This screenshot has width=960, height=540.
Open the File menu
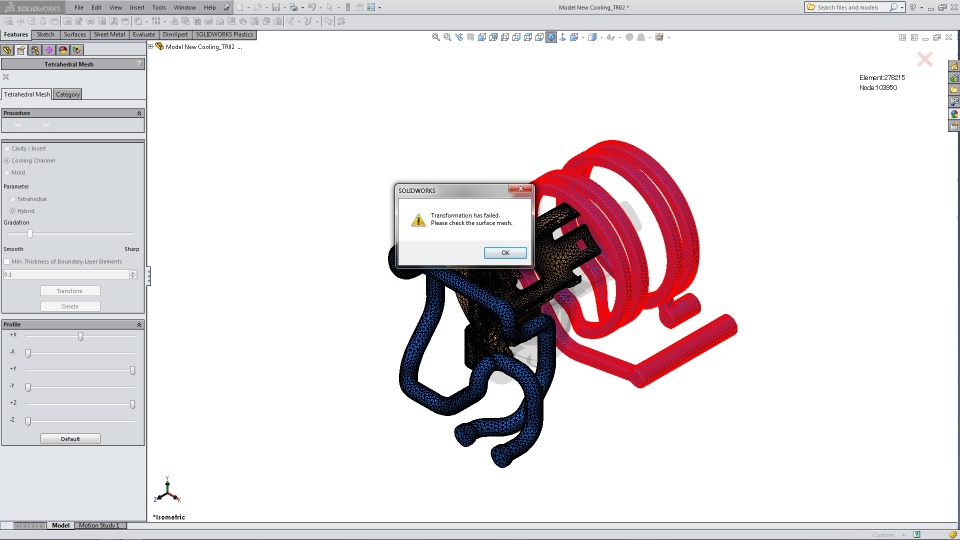(x=79, y=7)
